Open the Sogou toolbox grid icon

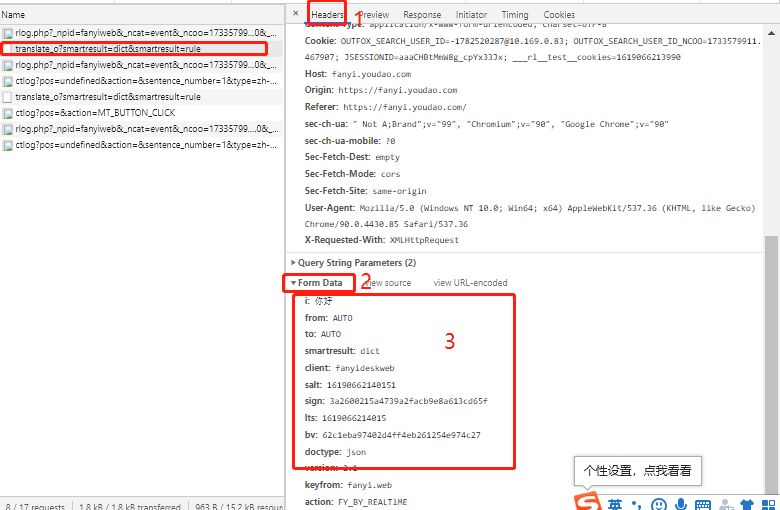tap(769, 505)
